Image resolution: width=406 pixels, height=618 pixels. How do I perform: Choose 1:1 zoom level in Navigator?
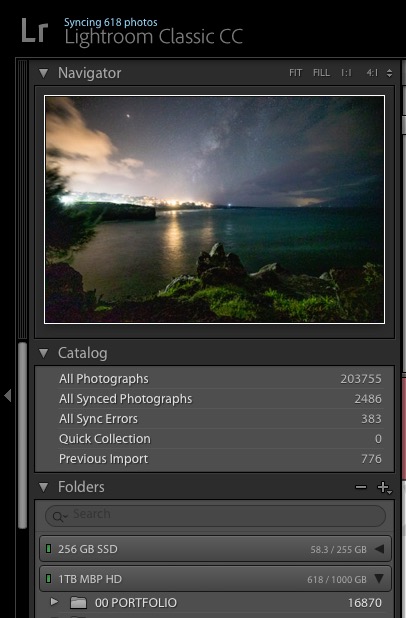[x=346, y=73]
